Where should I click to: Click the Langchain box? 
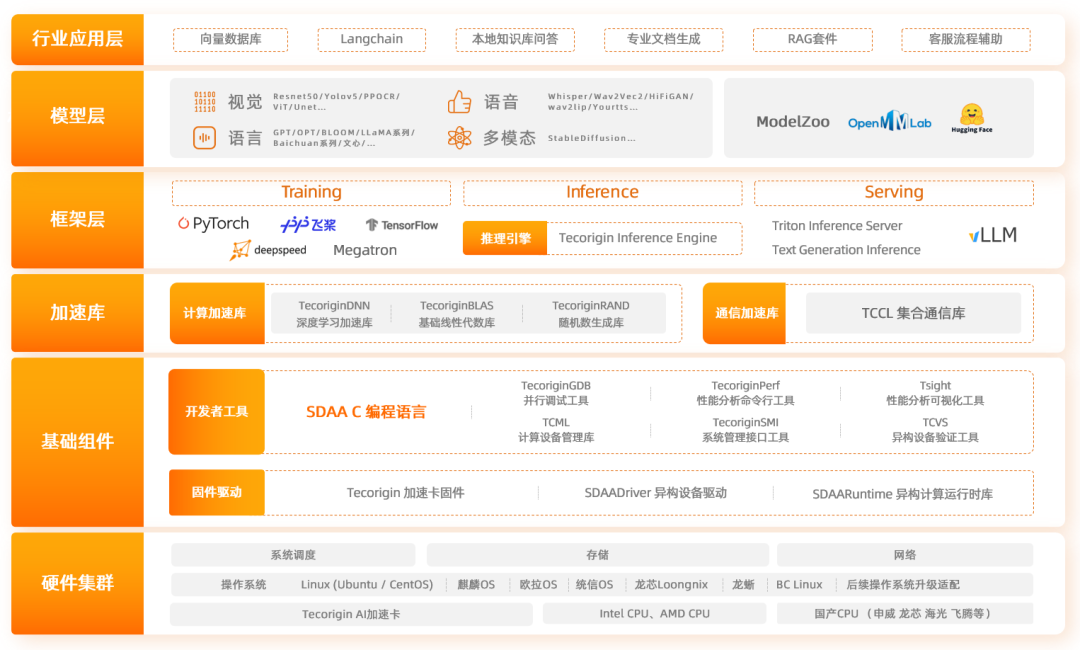371,40
